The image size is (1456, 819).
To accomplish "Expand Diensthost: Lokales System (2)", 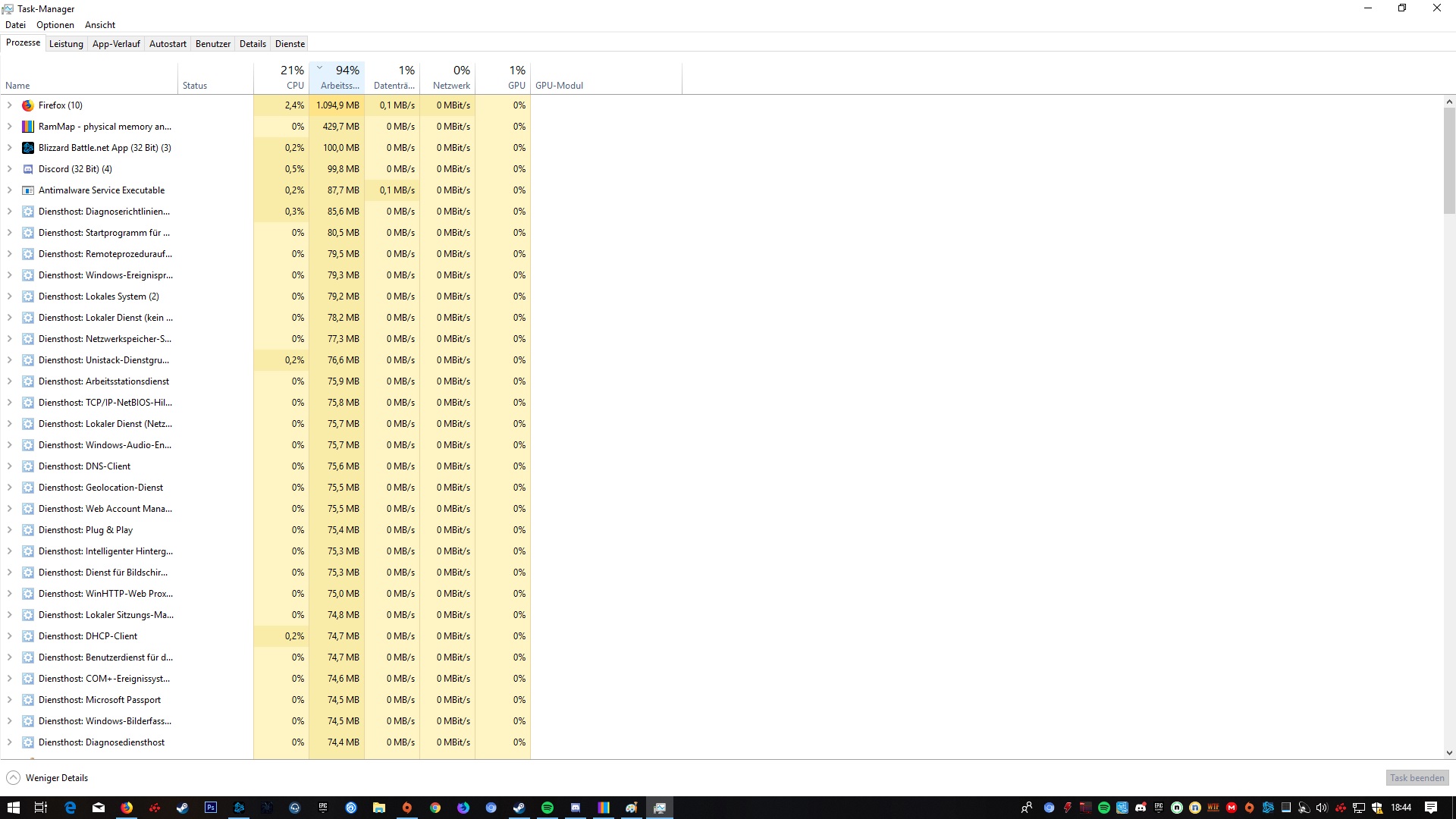I will point(9,297).
